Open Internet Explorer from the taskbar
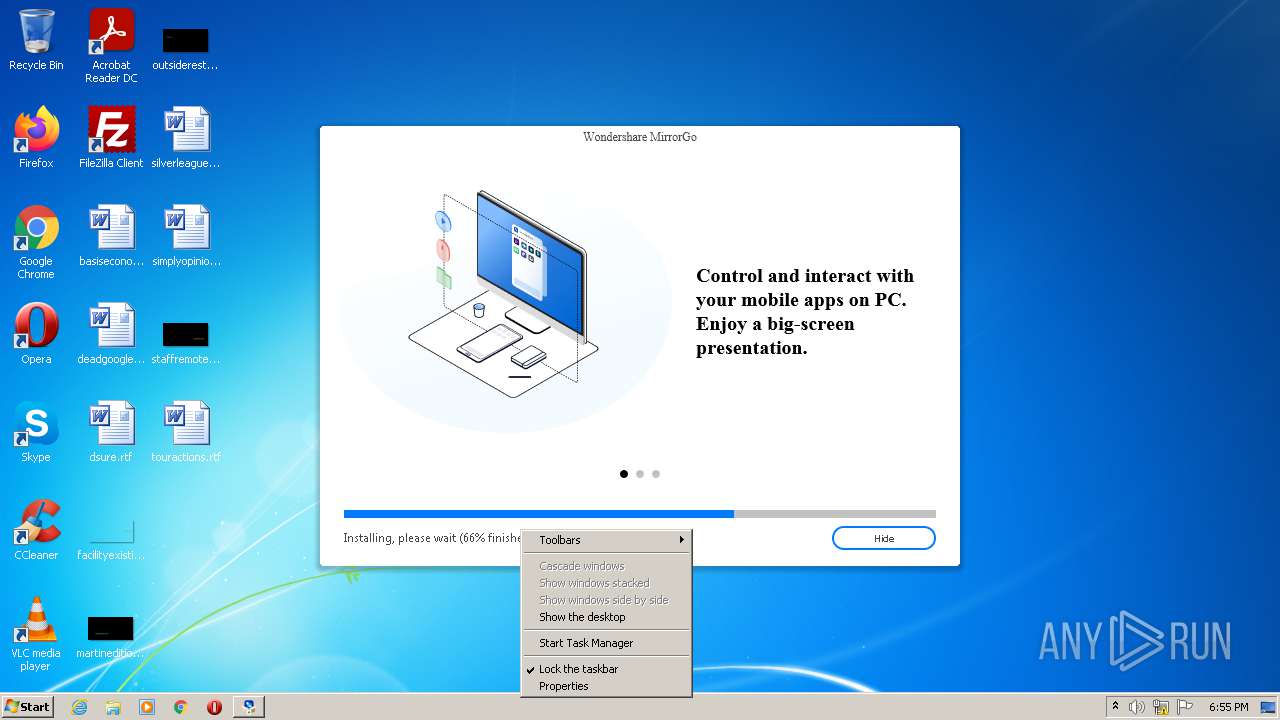This screenshot has height=720, width=1280. click(79, 707)
